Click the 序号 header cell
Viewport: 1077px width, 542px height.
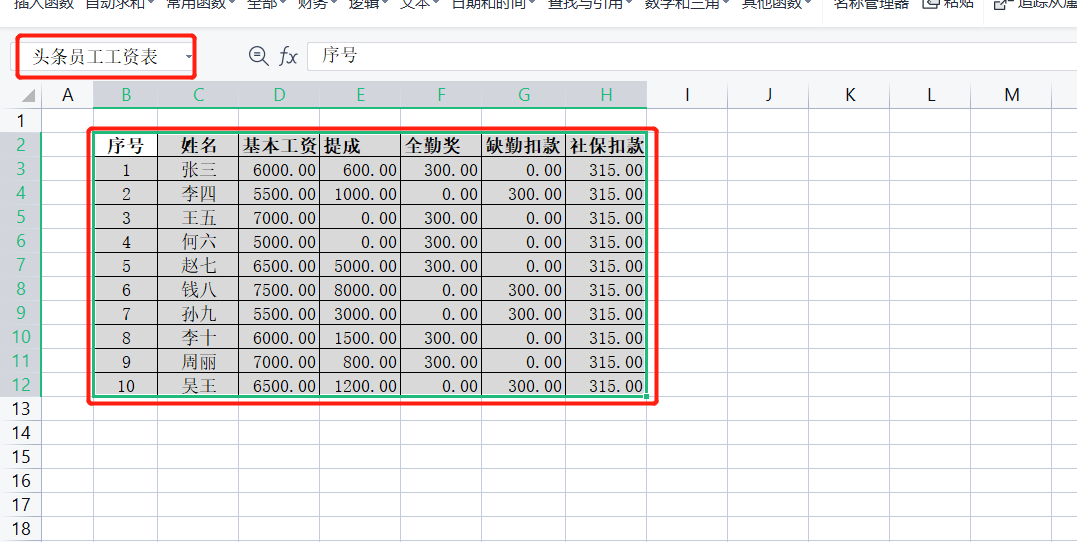click(126, 145)
